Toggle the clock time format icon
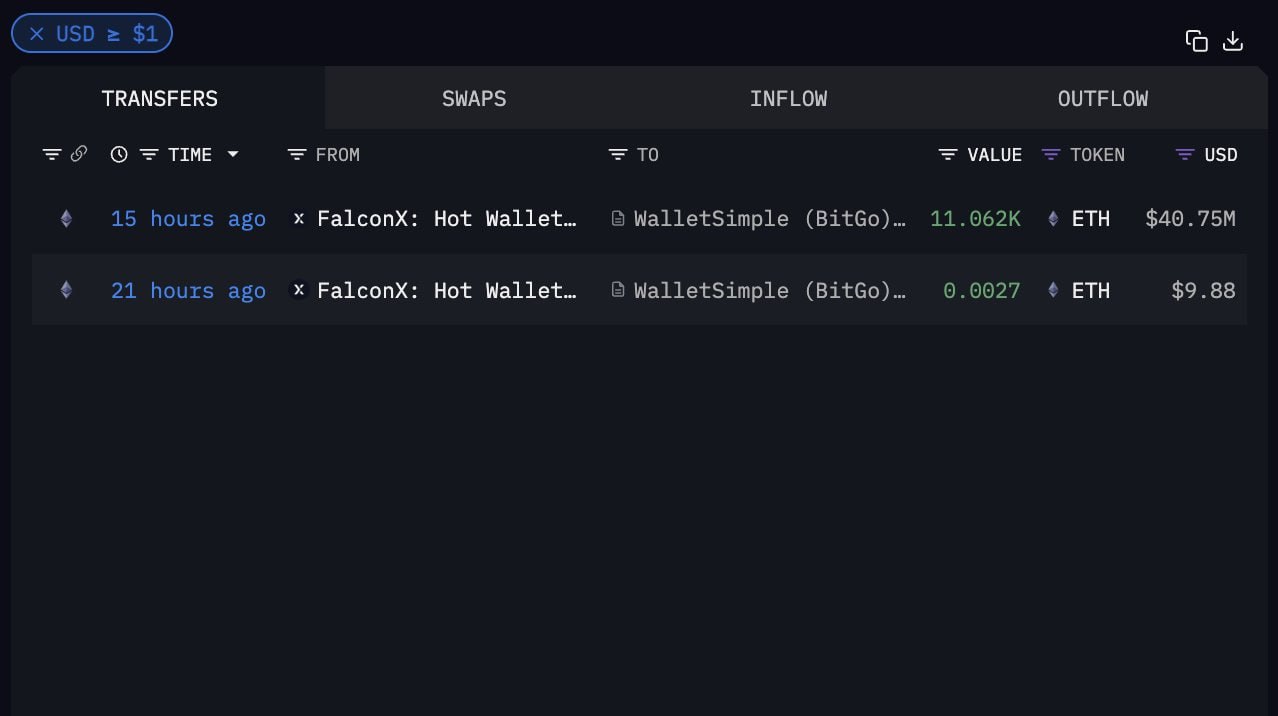This screenshot has height=716, width=1278. coord(119,154)
